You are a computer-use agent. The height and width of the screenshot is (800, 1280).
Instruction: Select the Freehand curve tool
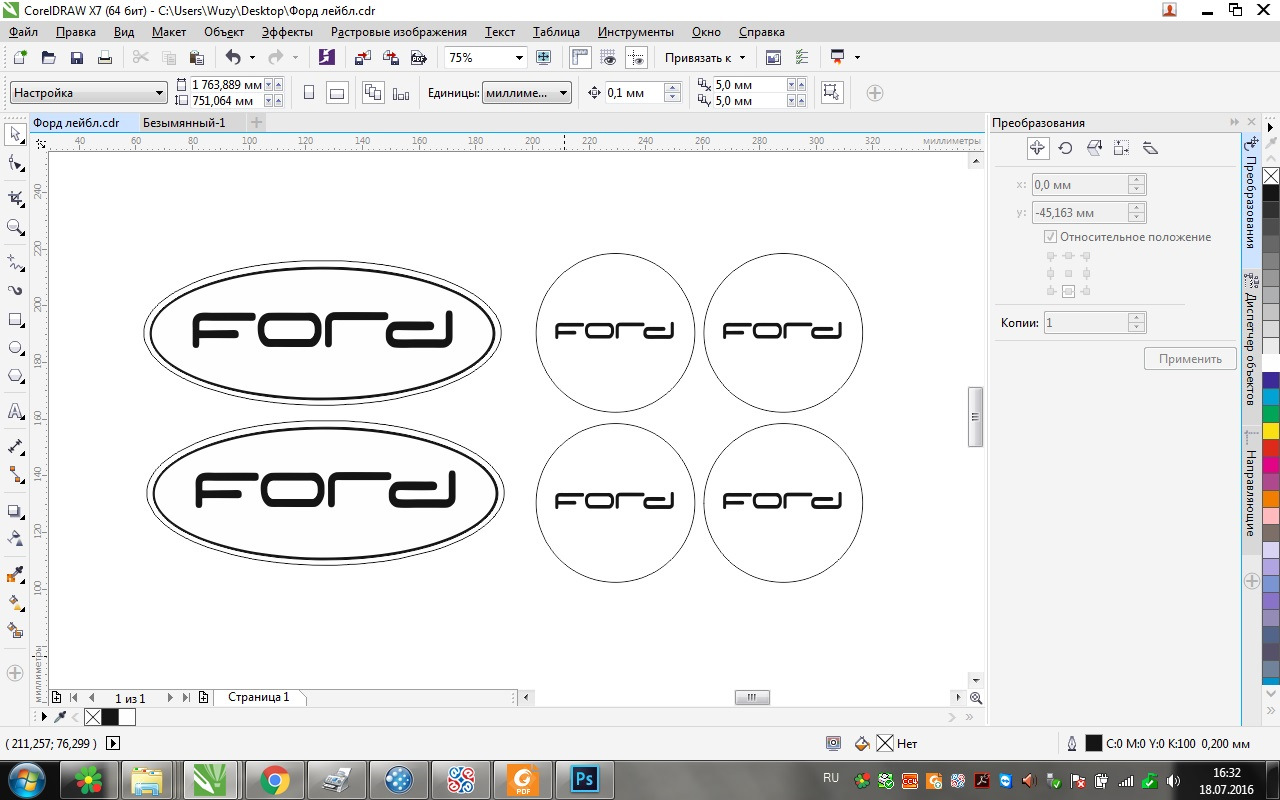point(15,262)
